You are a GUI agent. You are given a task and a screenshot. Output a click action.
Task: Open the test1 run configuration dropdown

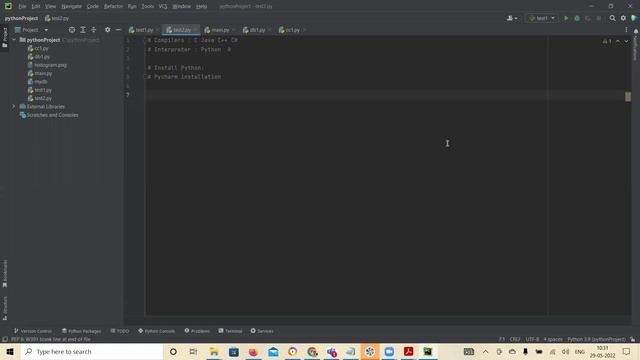click(542, 18)
